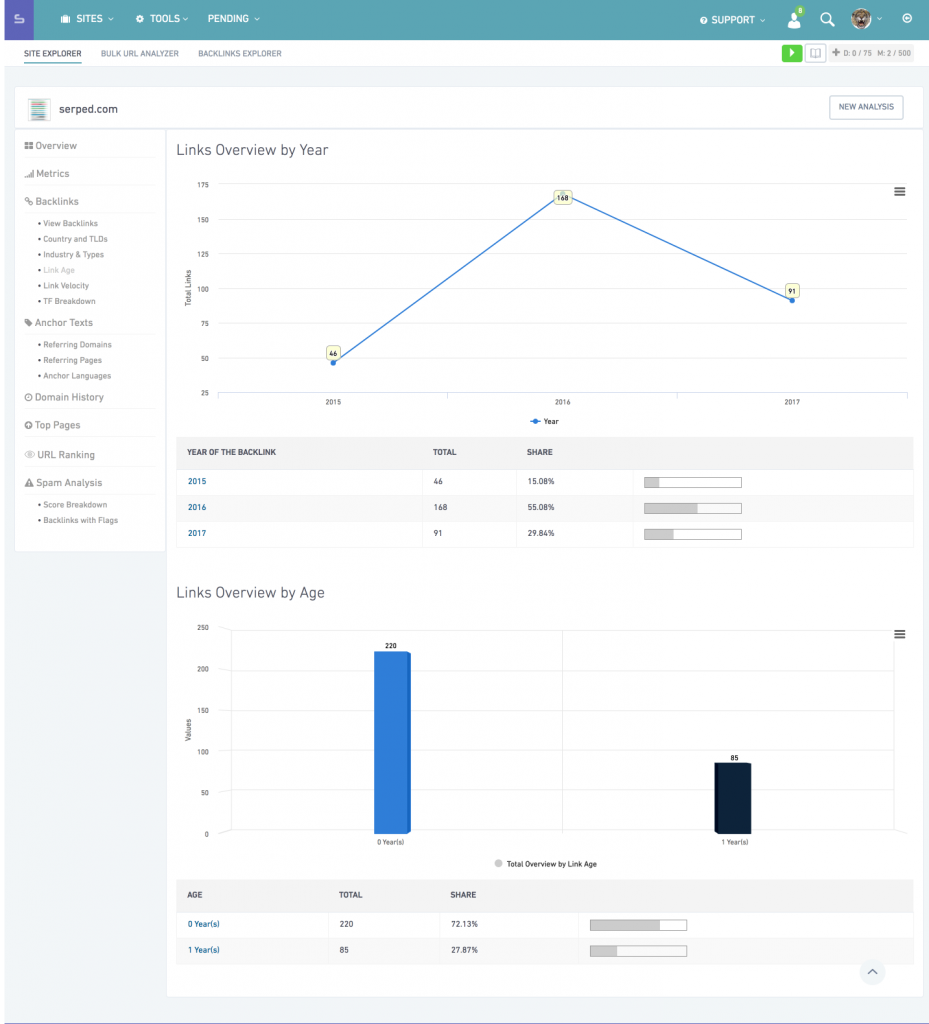
Task: Click the serped.com site thumbnail
Action: pyautogui.click(x=39, y=109)
